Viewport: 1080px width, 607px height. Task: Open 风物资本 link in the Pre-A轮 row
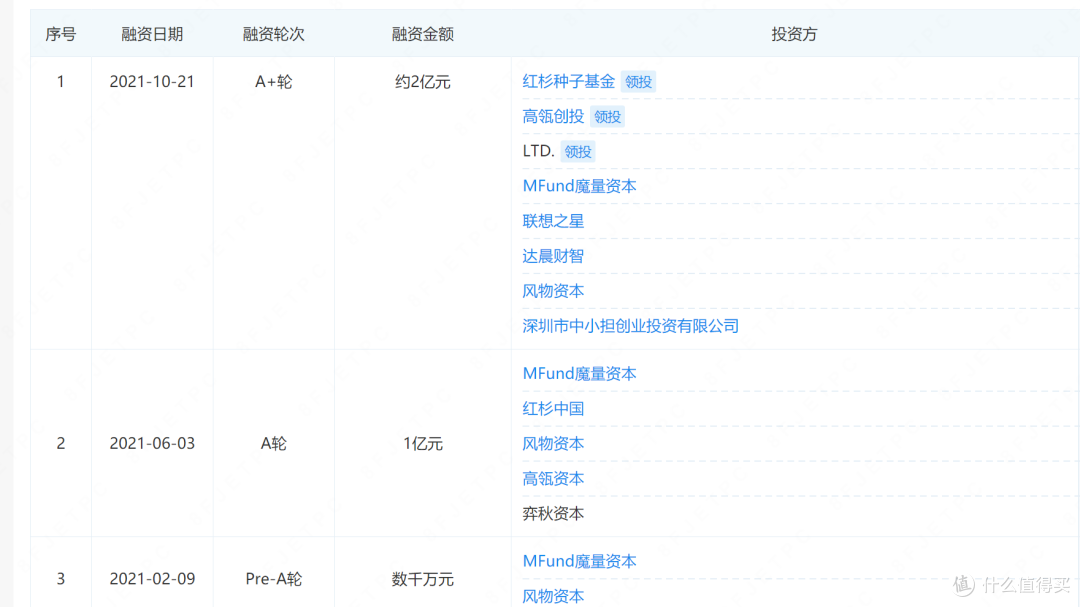pos(553,596)
